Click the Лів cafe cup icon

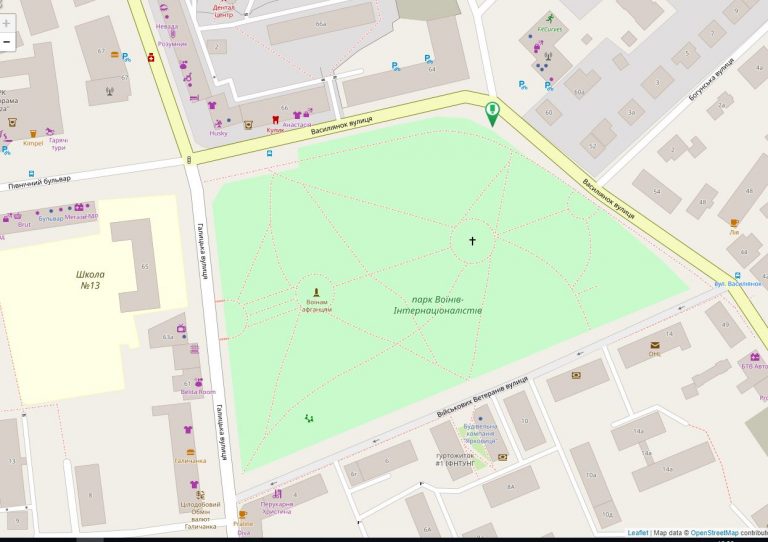733,222
